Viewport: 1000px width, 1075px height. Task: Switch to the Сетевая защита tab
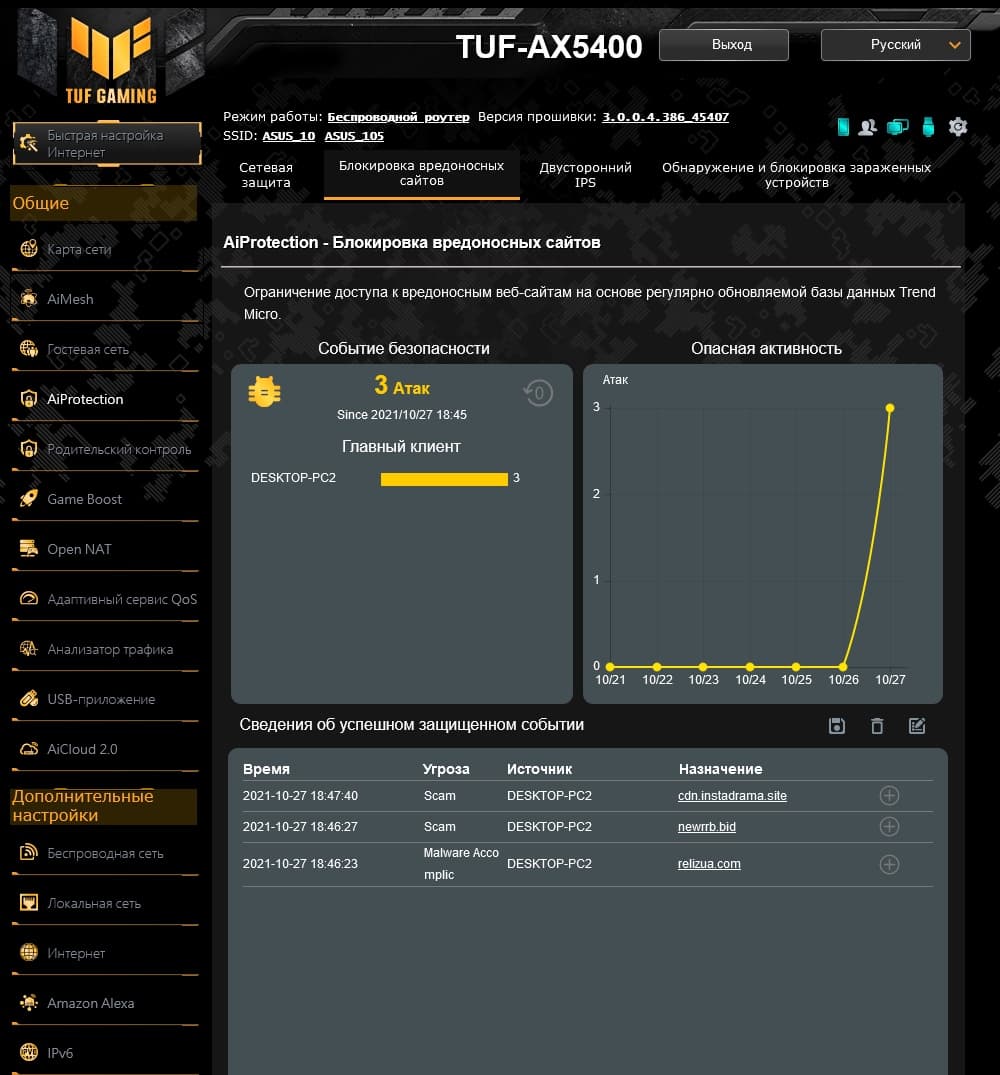tap(266, 175)
